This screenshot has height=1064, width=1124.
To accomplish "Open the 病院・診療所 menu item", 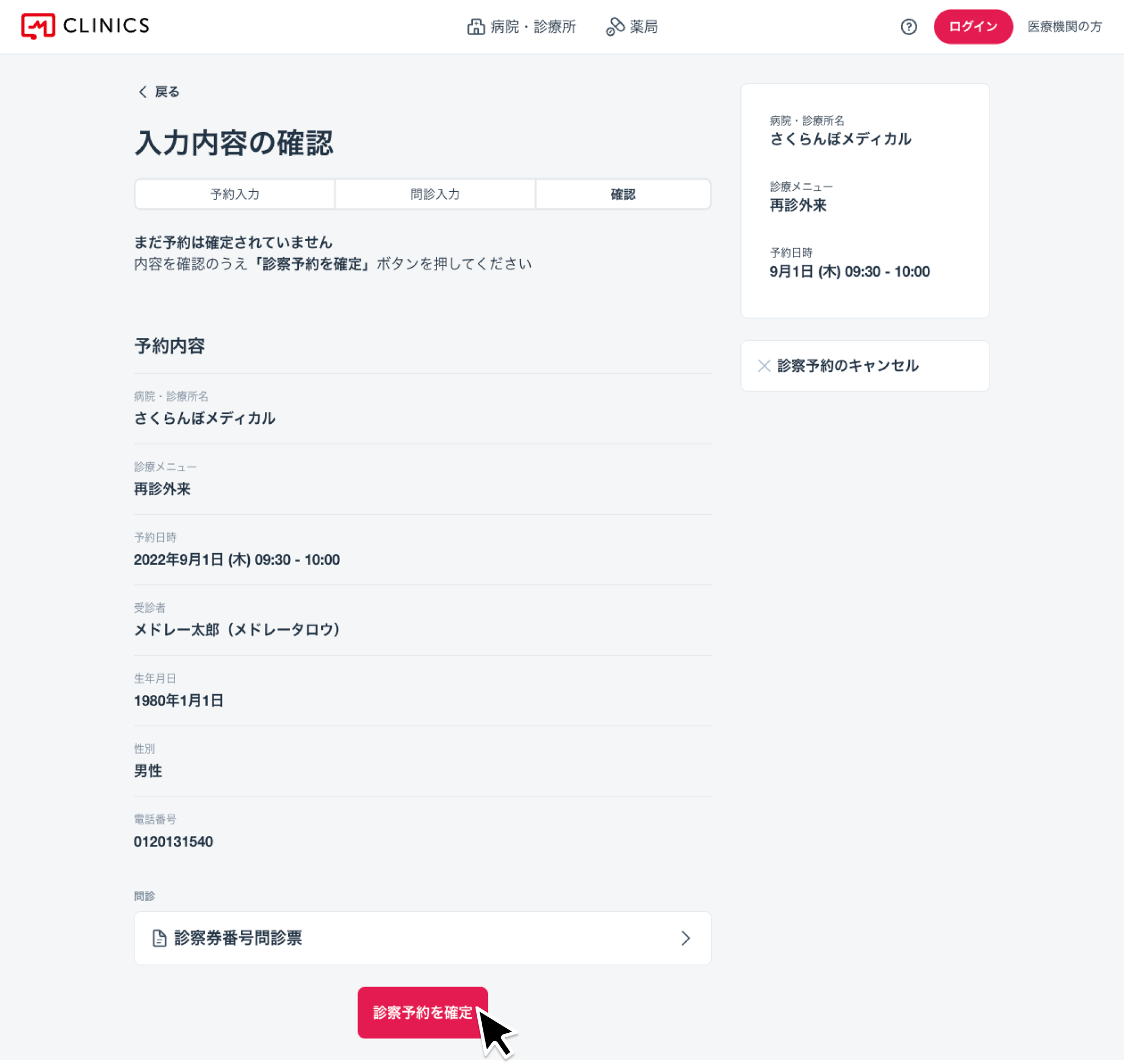I will 521,27.
